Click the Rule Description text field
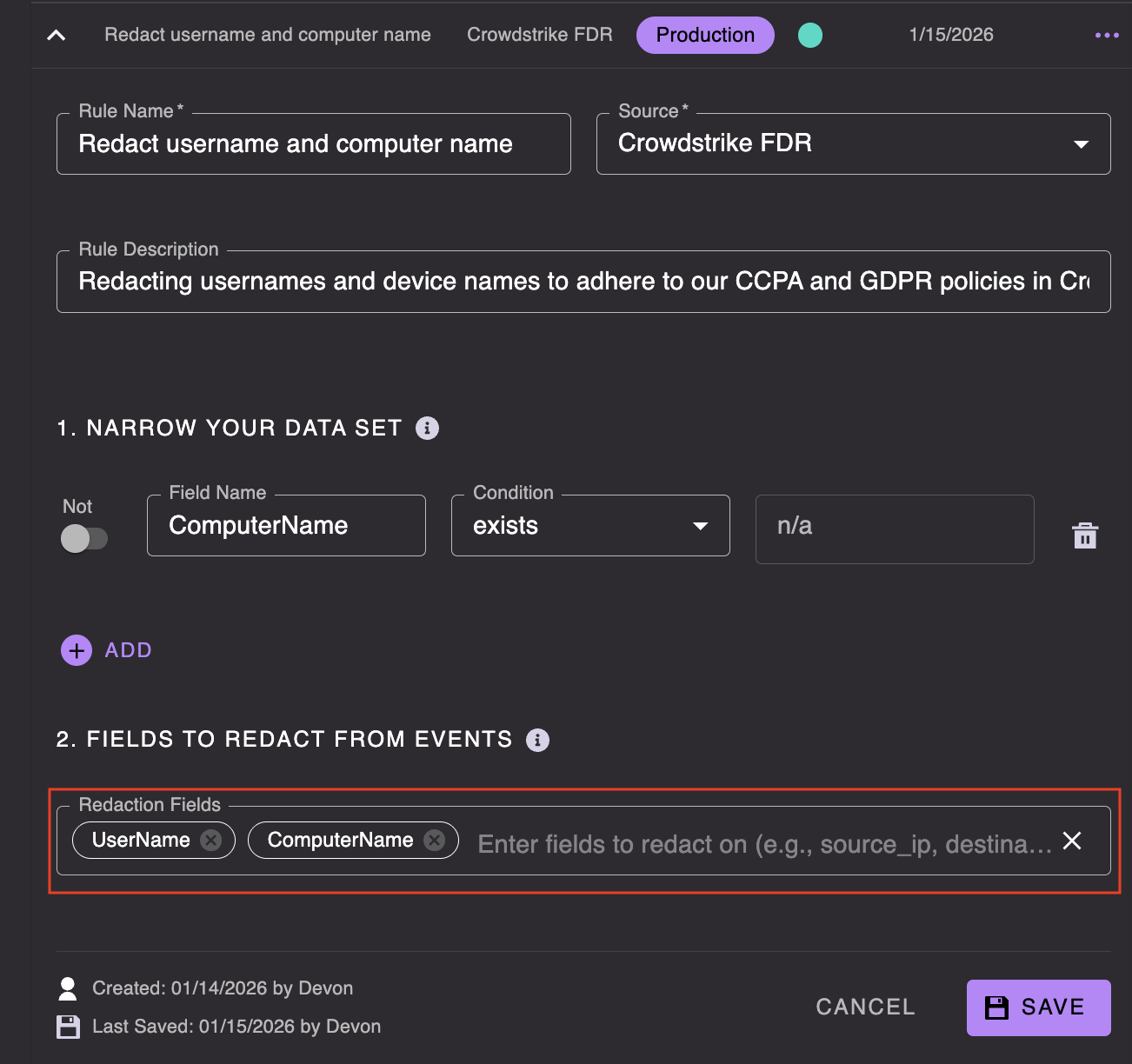 click(x=583, y=282)
